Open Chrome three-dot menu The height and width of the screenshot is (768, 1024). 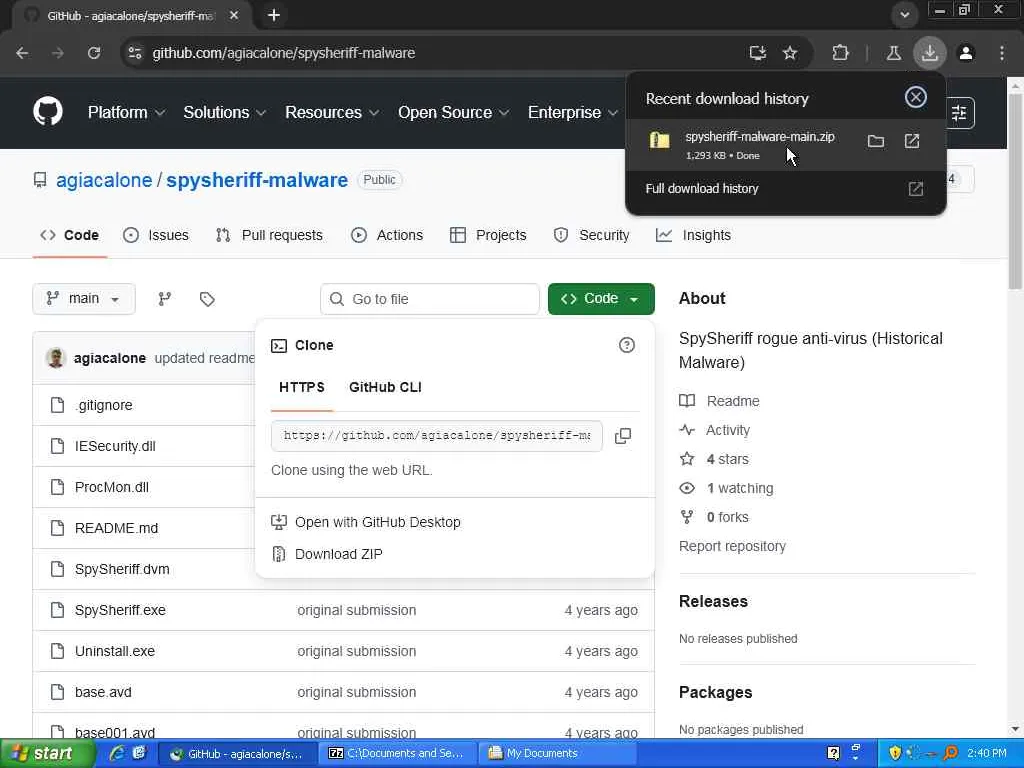tap(1002, 53)
